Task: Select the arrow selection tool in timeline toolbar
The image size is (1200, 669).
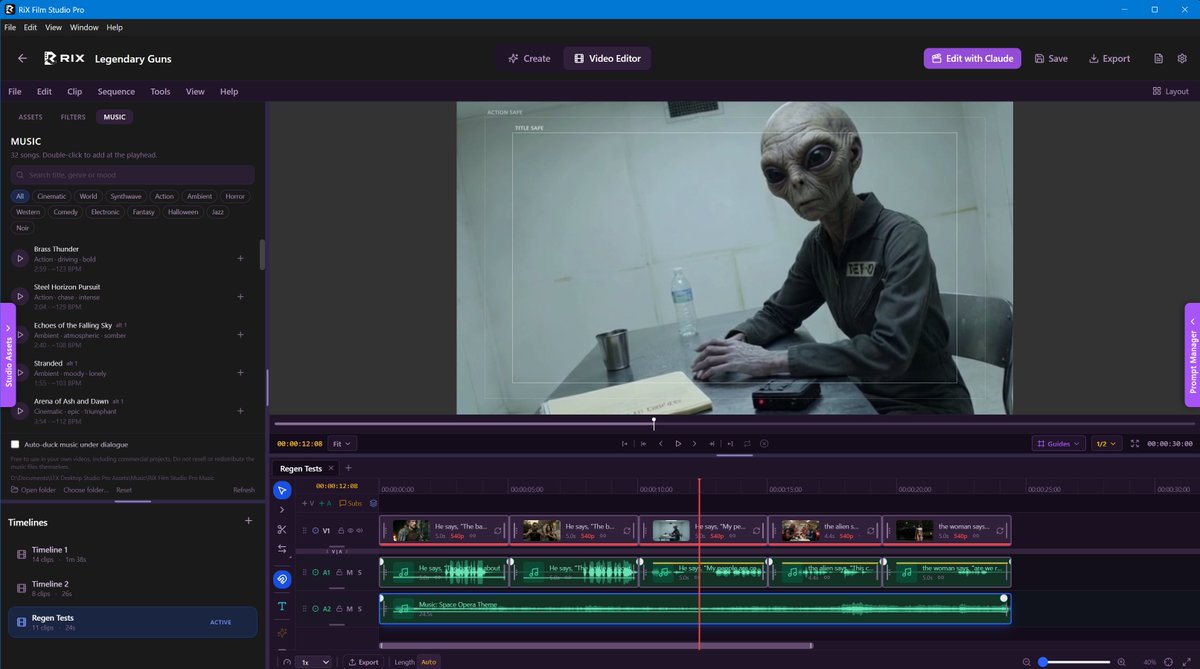Action: (x=282, y=490)
